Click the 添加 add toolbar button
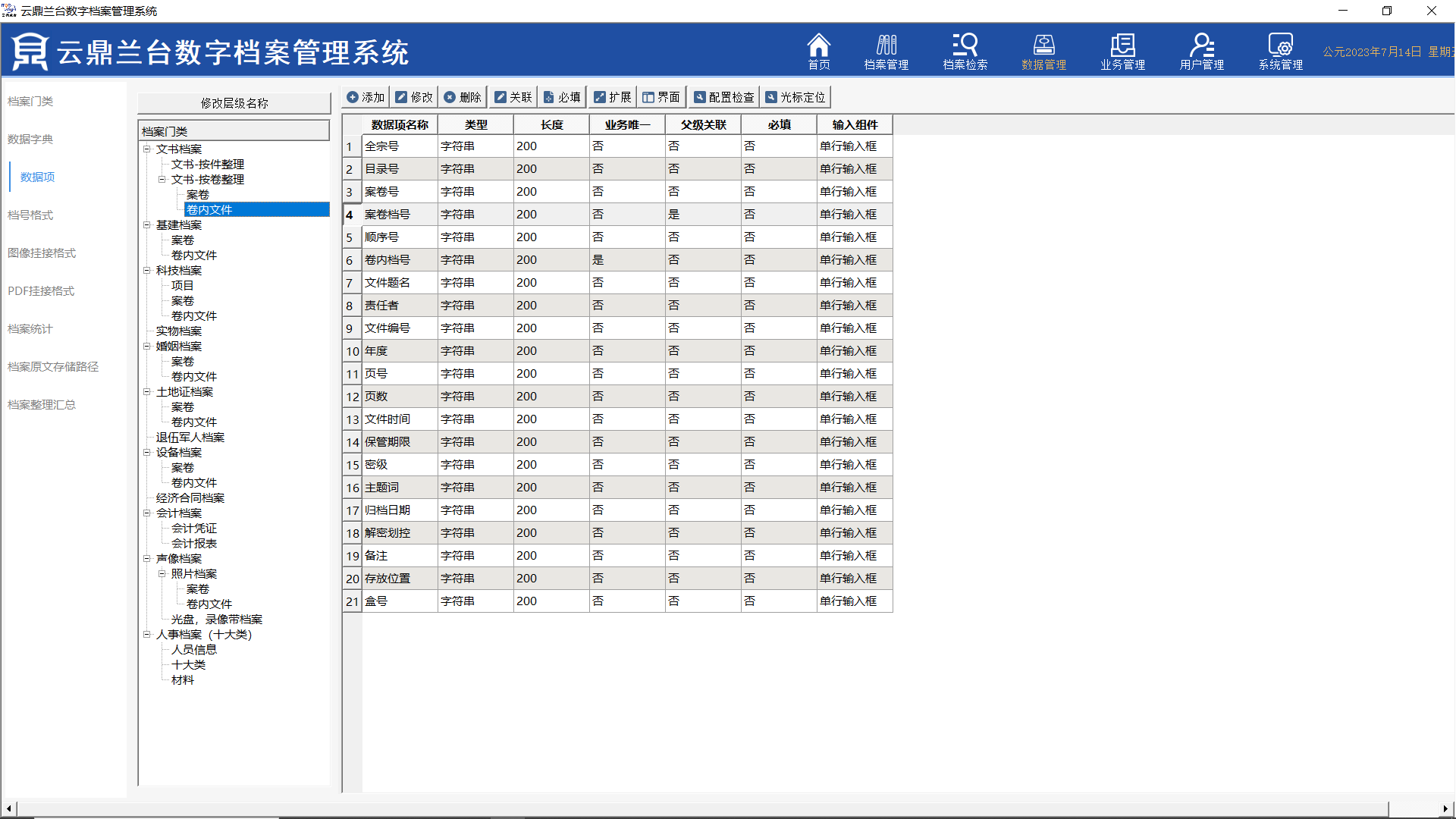The width and height of the screenshot is (1456, 819). [366, 97]
